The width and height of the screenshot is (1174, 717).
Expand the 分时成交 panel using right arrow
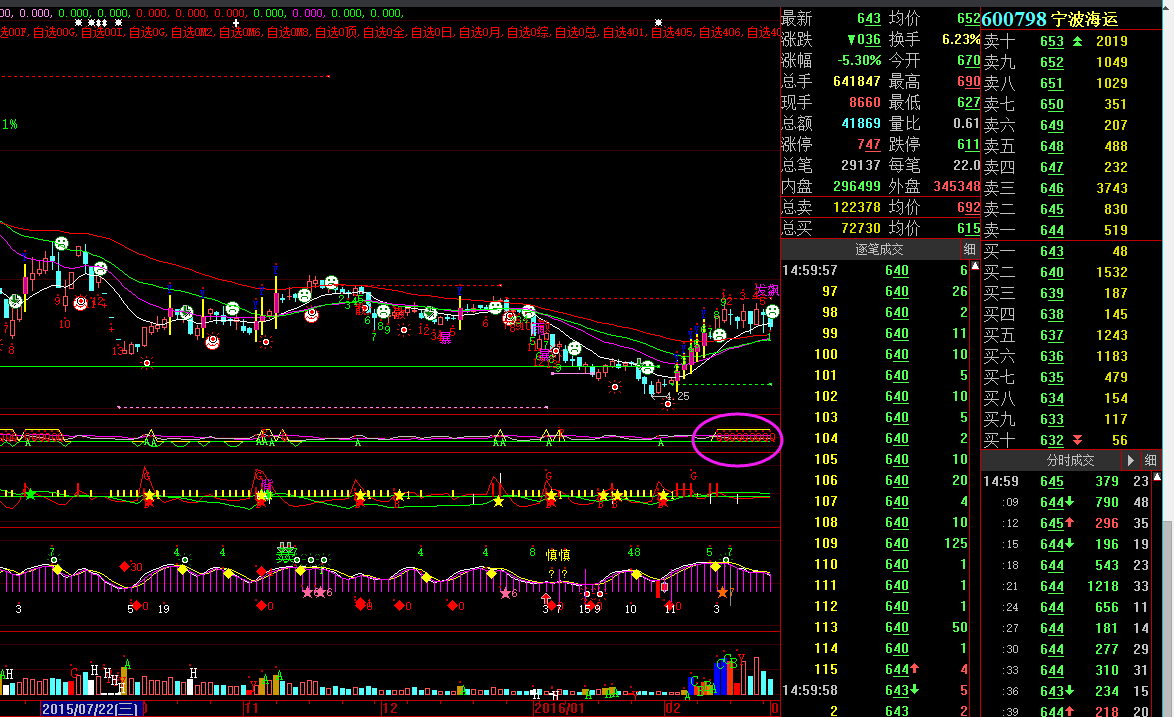coord(1130,460)
